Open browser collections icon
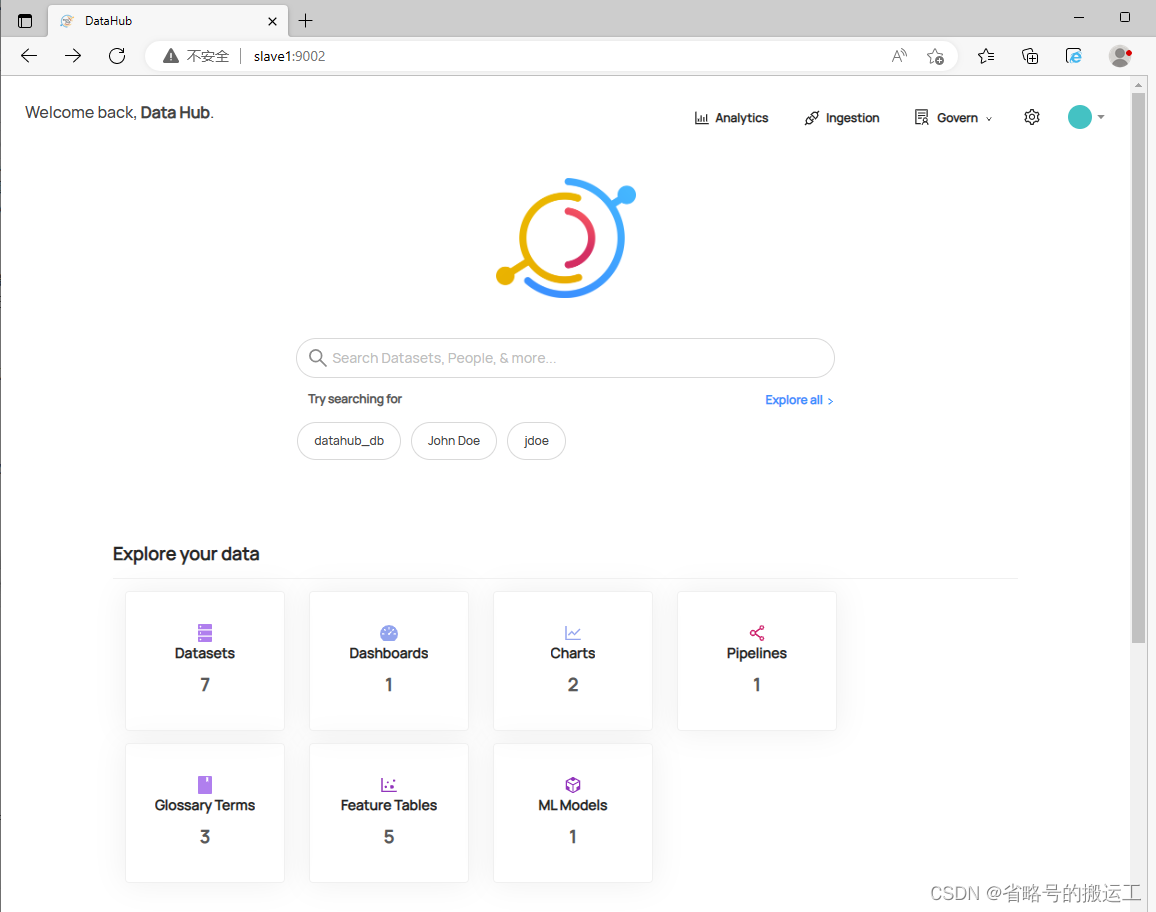 tap(1030, 56)
